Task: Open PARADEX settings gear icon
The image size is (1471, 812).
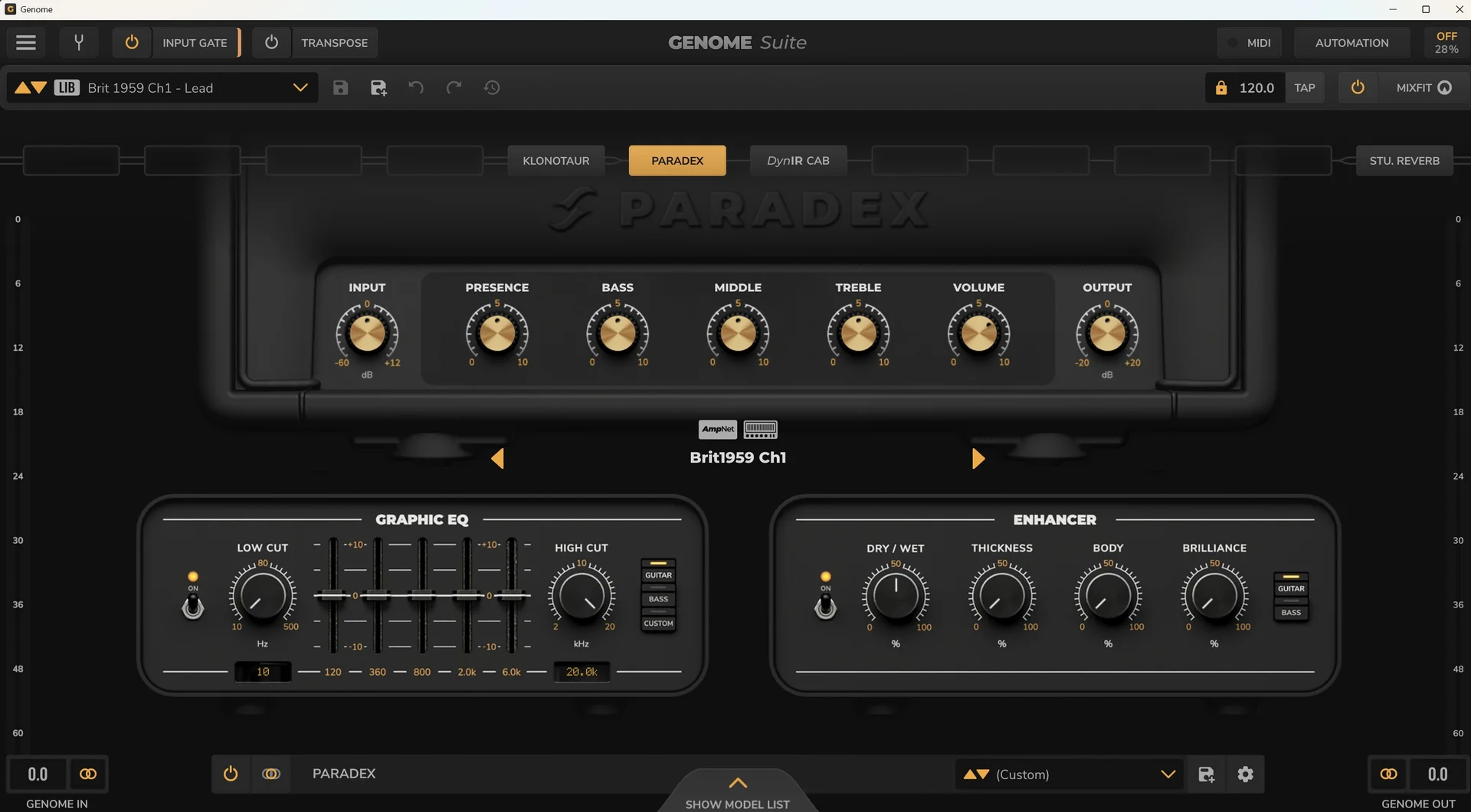Action: (1246, 774)
